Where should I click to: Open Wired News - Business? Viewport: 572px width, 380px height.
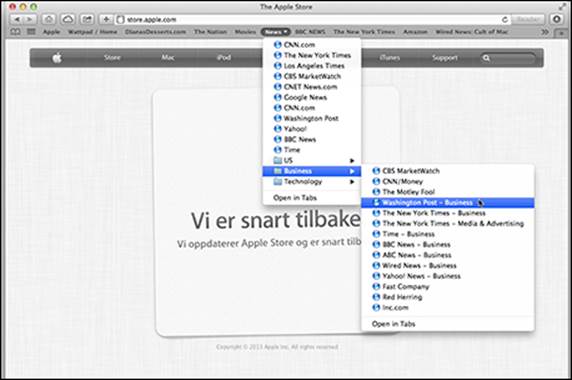point(448,266)
